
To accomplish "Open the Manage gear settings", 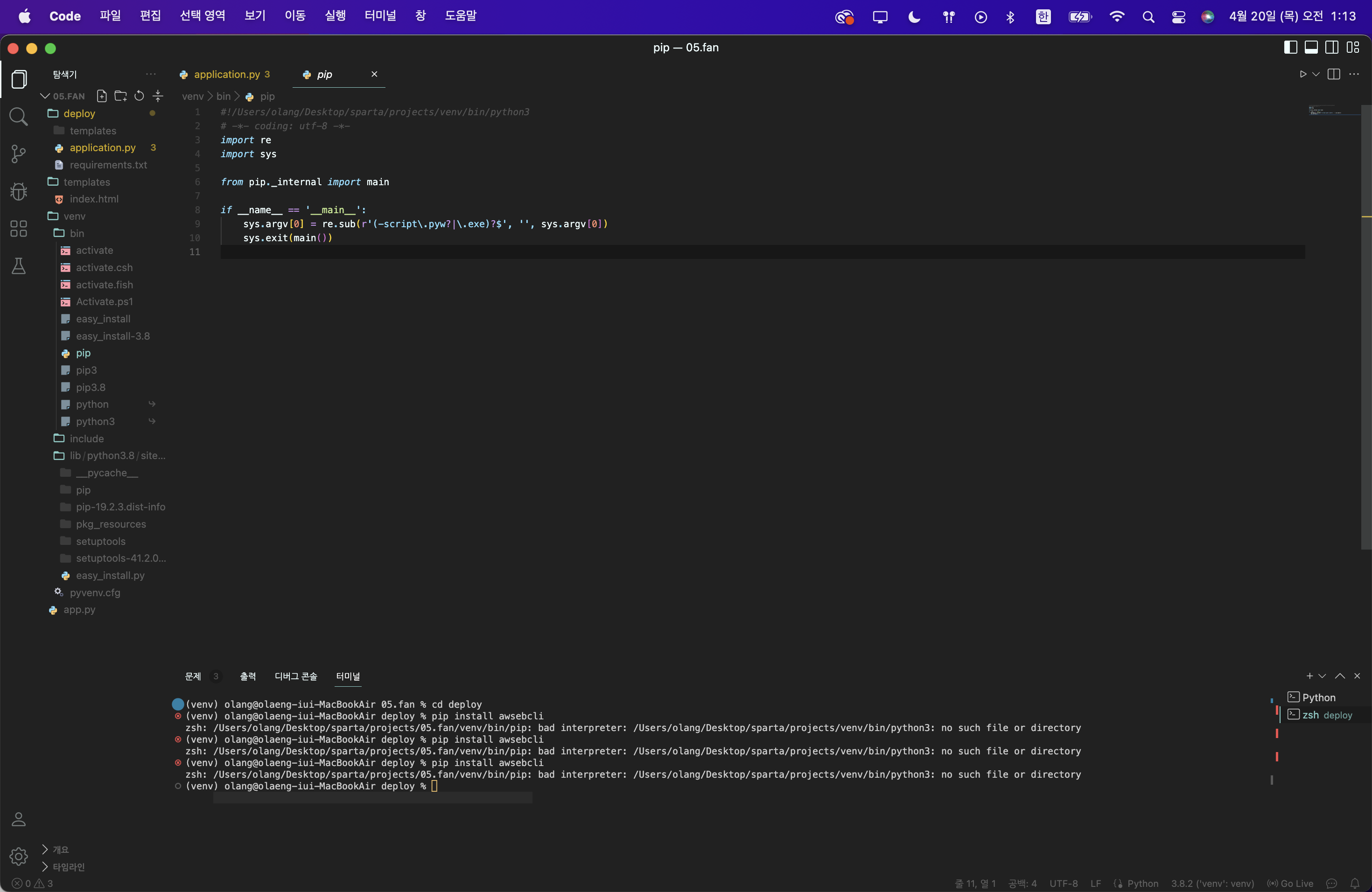I will point(19,856).
